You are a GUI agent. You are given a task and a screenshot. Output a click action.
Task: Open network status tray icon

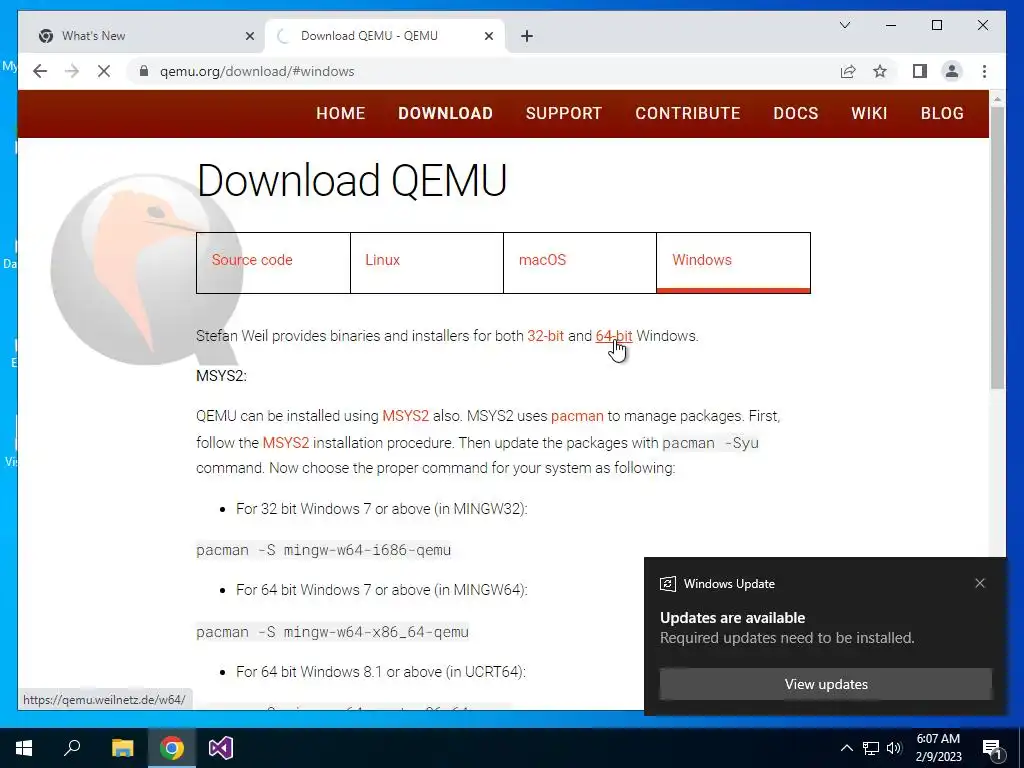click(x=871, y=748)
